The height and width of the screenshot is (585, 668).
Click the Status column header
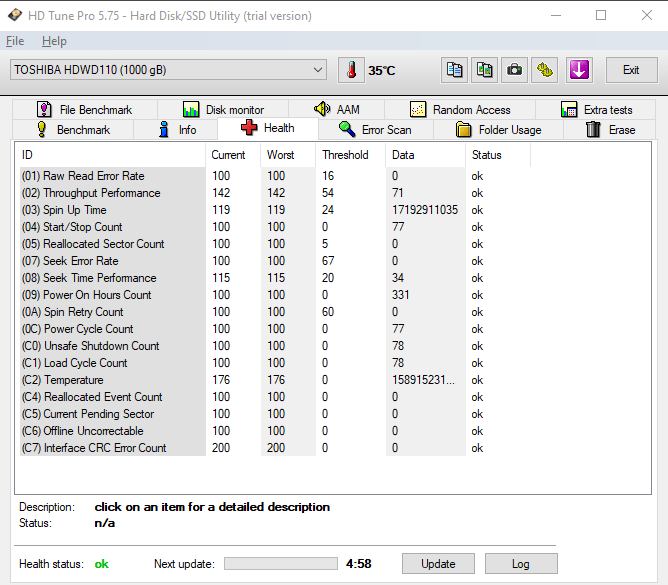tap(498, 155)
